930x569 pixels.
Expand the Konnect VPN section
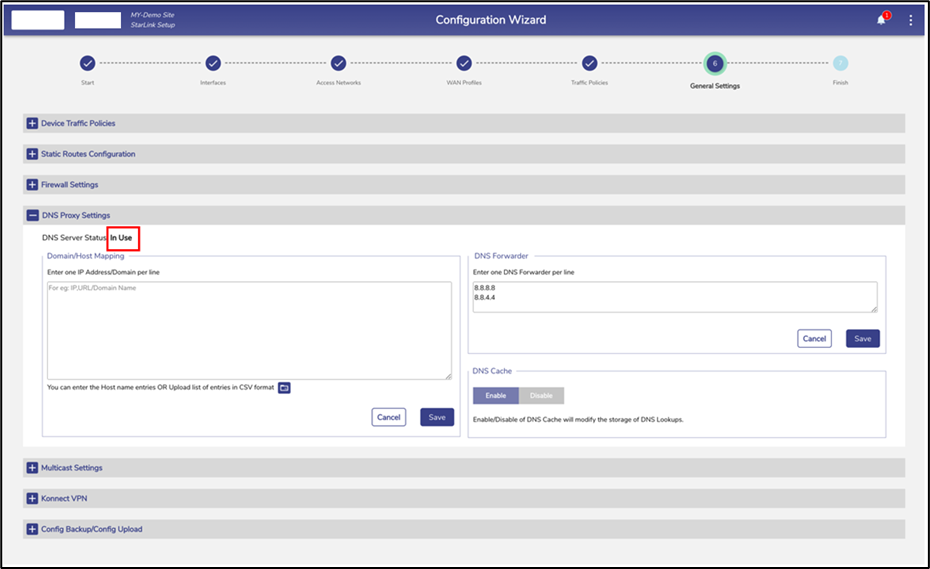33,498
